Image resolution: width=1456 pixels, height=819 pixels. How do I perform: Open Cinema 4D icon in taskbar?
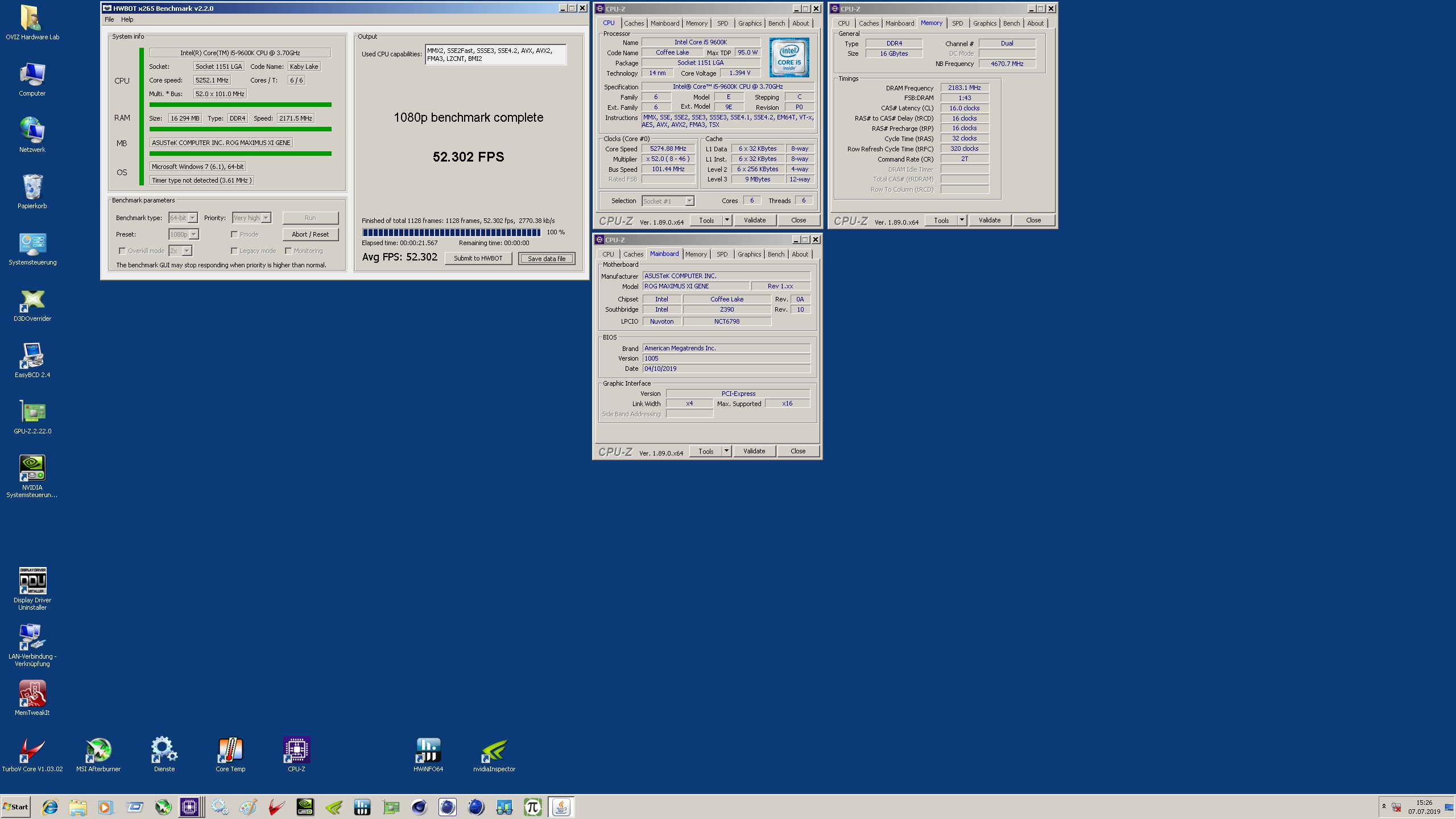[x=419, y=806]
